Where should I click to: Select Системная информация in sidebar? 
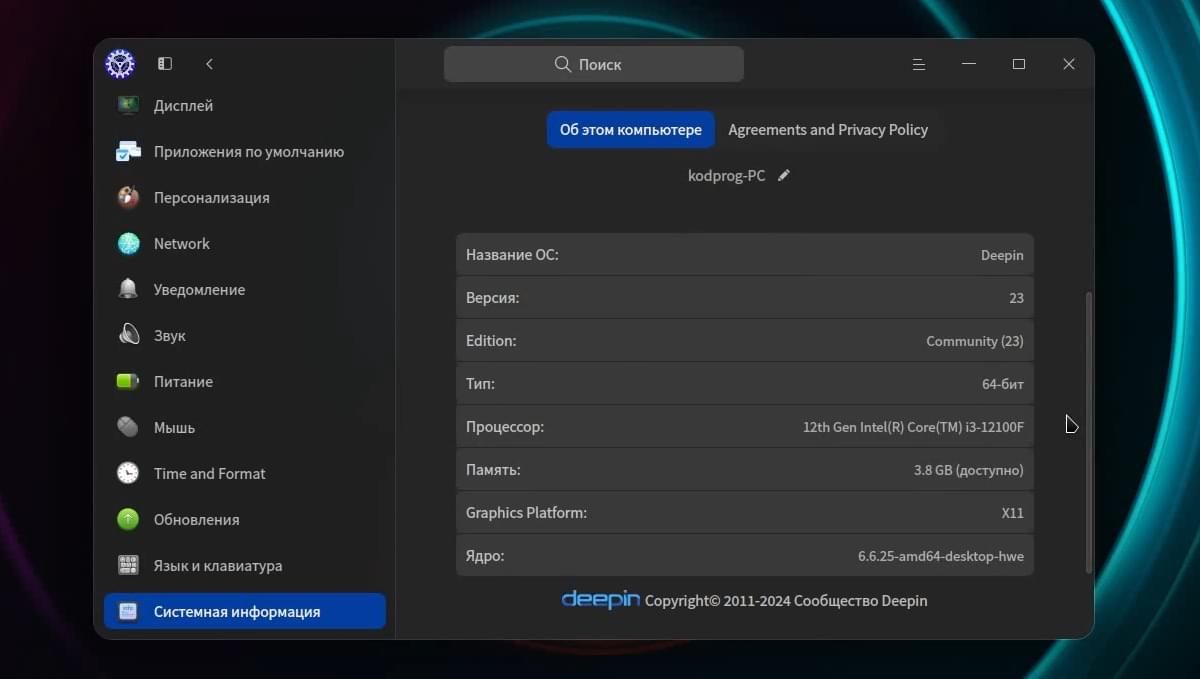pyautogui.click(x=245, y=611)
